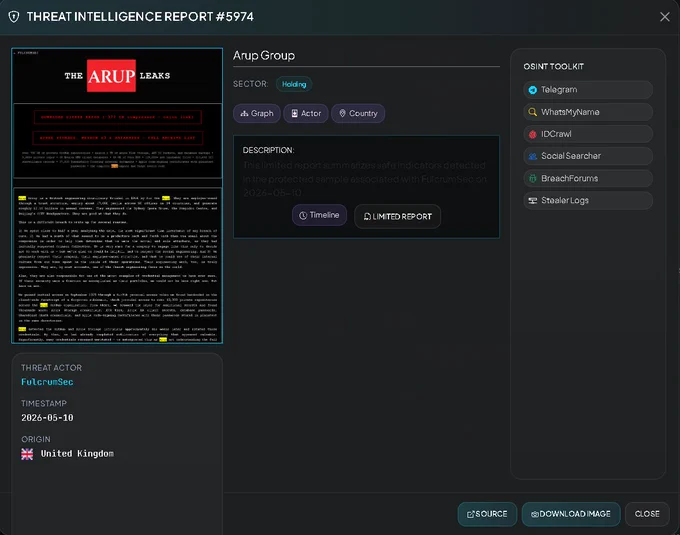Select the United Kingdom origin text
The width and height of the screenshot is (680, 535).
pos(77,453)
